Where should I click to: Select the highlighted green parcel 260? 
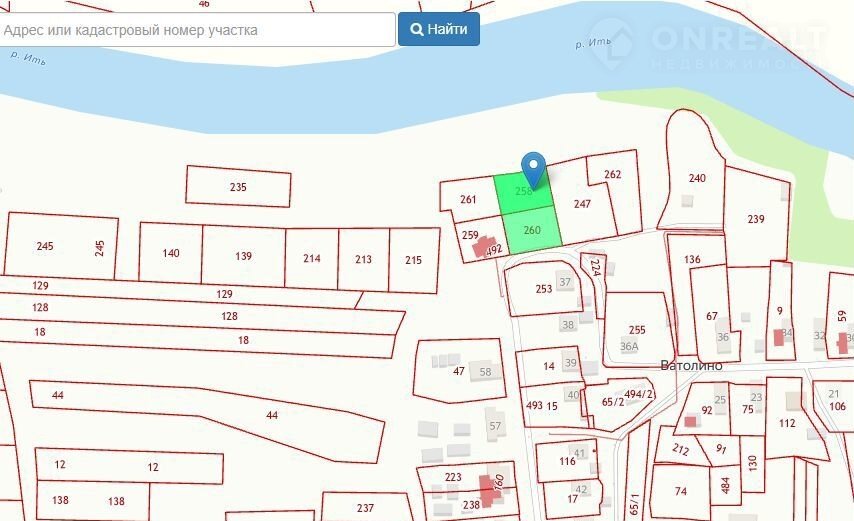[x=531, y=231]
